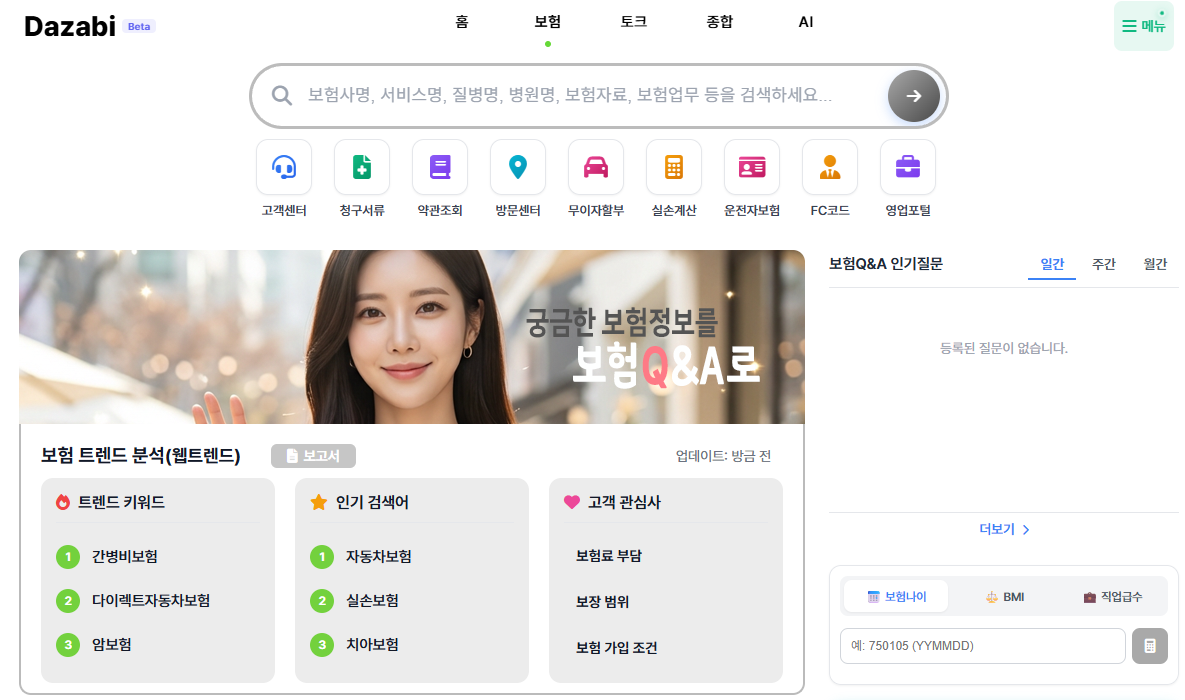
Task: Select the BMI calculator tab
Action: 1005,597
